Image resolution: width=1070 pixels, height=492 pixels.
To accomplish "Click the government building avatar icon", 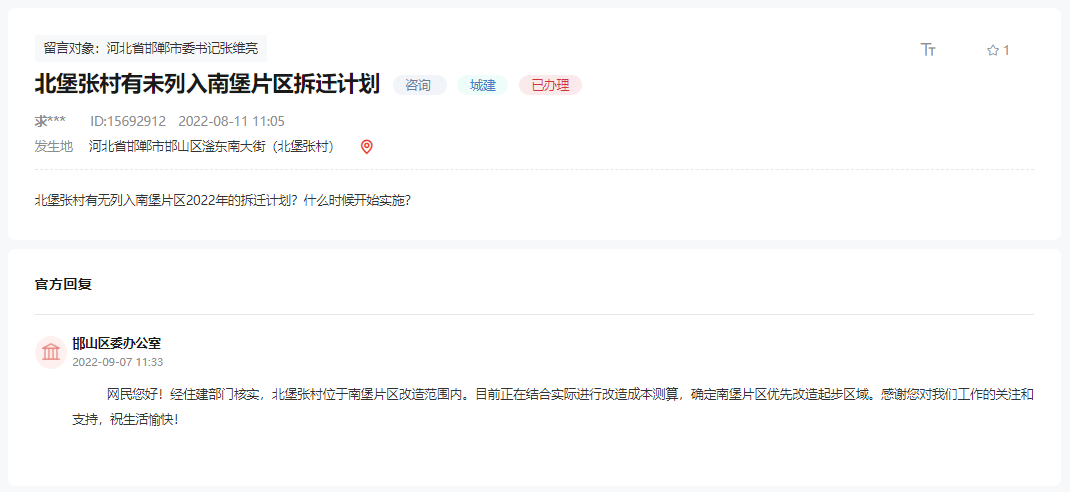I will (50, 352).
